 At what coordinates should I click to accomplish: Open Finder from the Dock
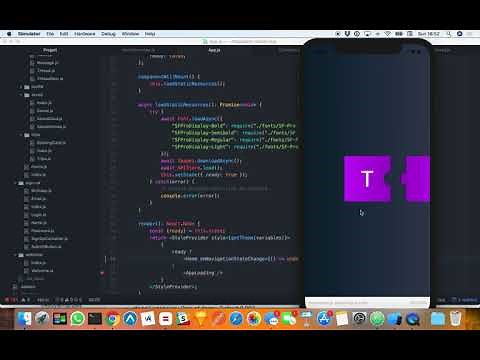tap(25, 319)
